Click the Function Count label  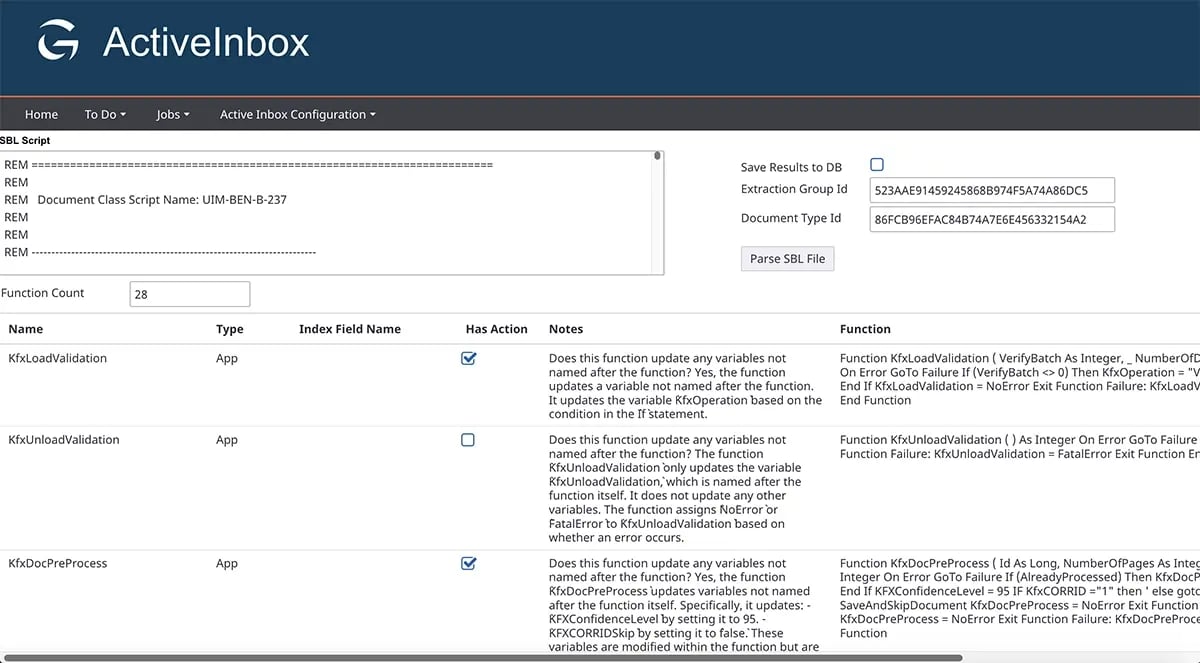pyautogui.click(x=43, y=293)
